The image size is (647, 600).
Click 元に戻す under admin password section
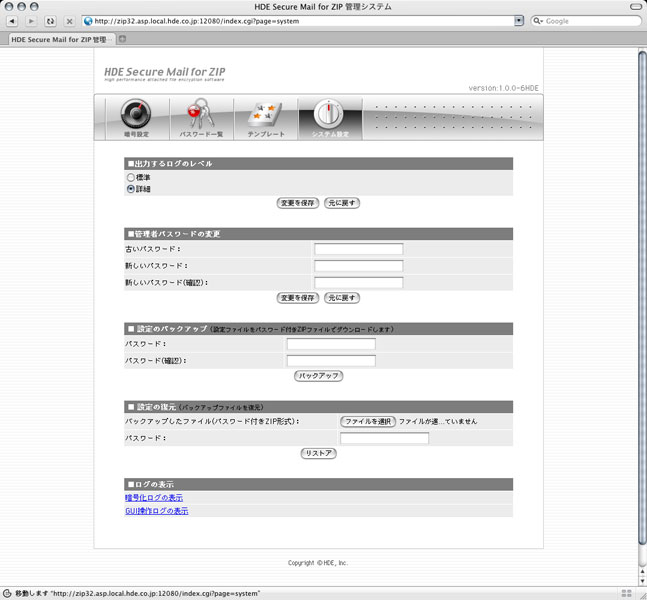342,298
